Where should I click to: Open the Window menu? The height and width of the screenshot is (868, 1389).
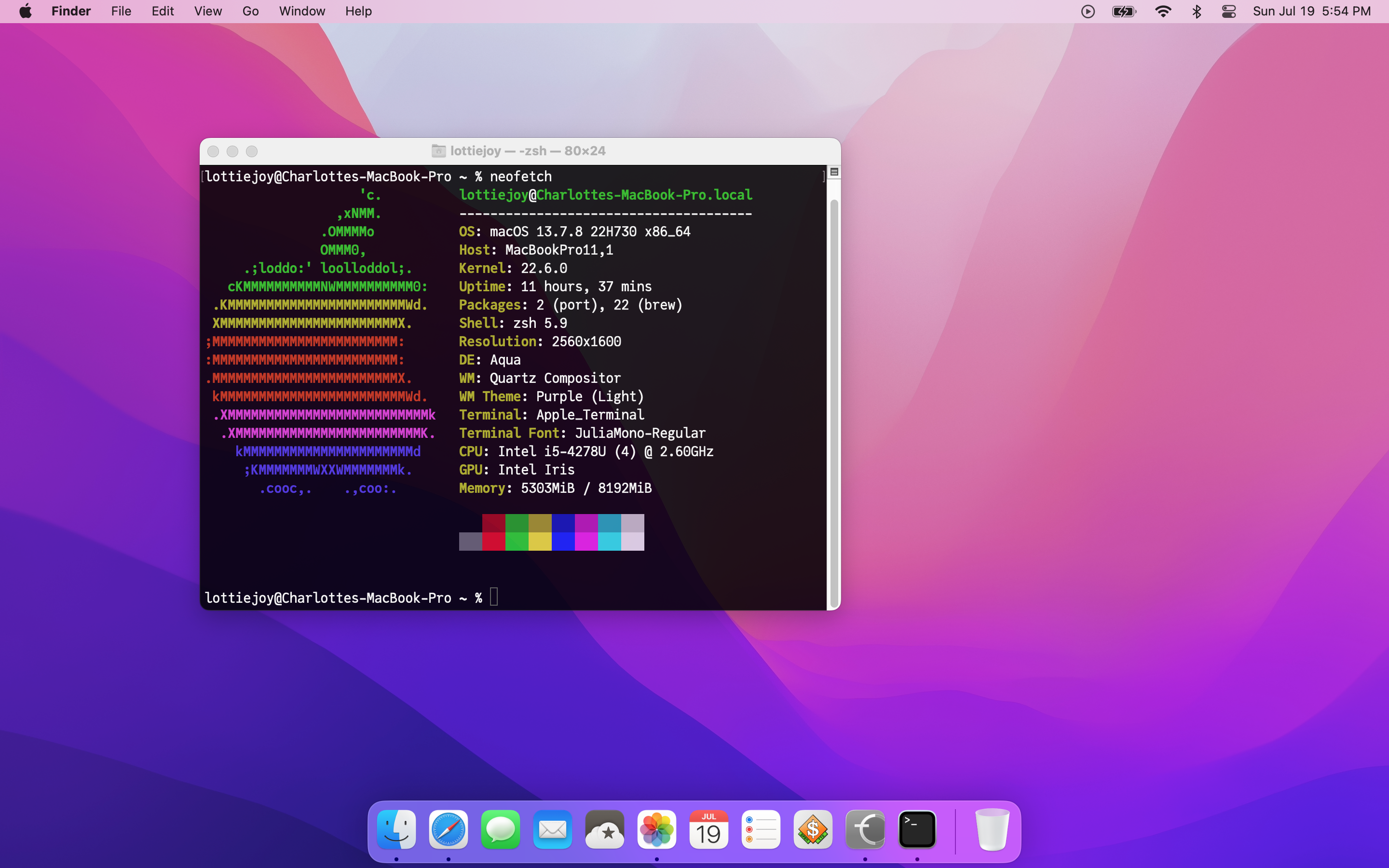(302, 11)
